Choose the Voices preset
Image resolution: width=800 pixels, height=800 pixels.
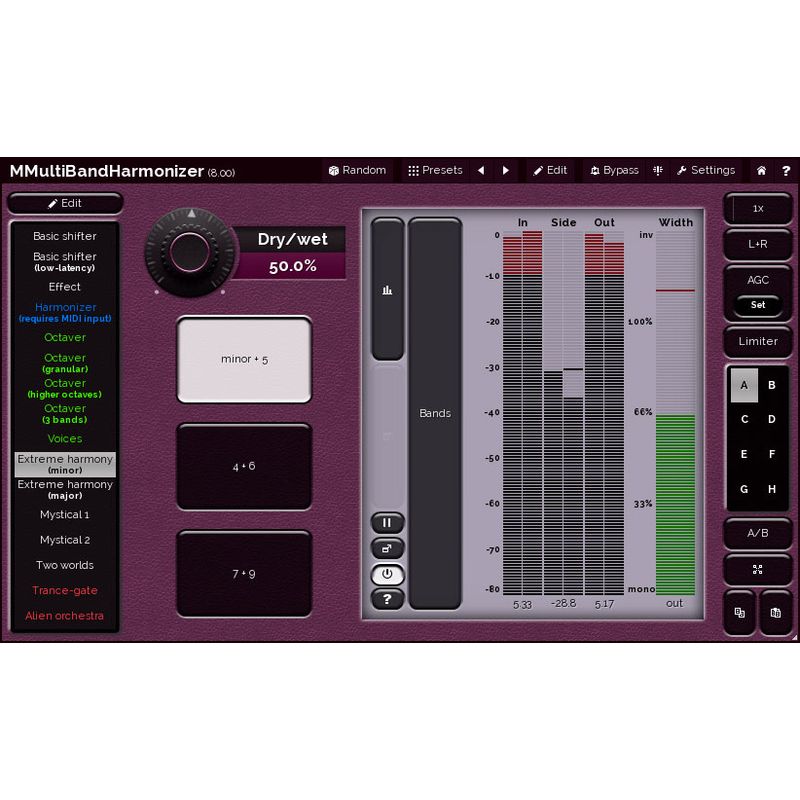click(65, 439)
